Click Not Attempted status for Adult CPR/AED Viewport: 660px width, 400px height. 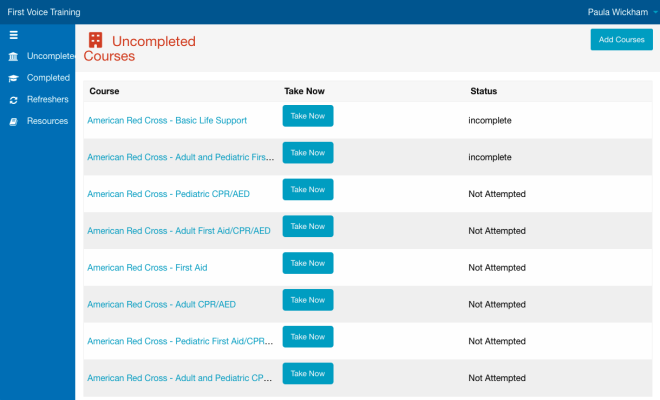pyautogui.click(x=497, y=304)
